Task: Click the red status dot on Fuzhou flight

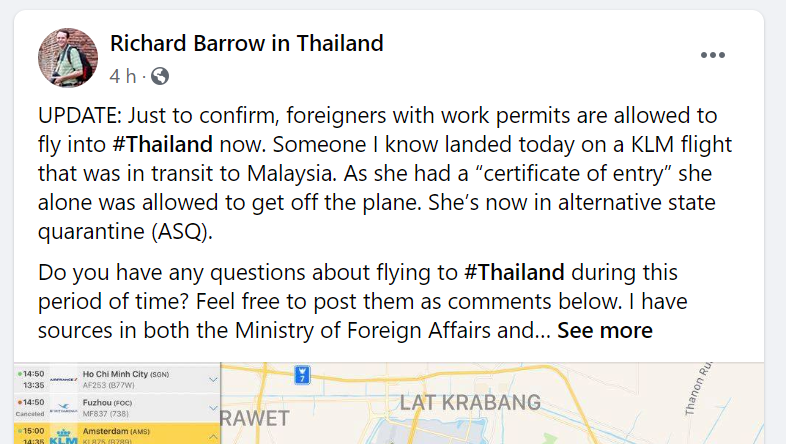Action: (x=20, y=402)
